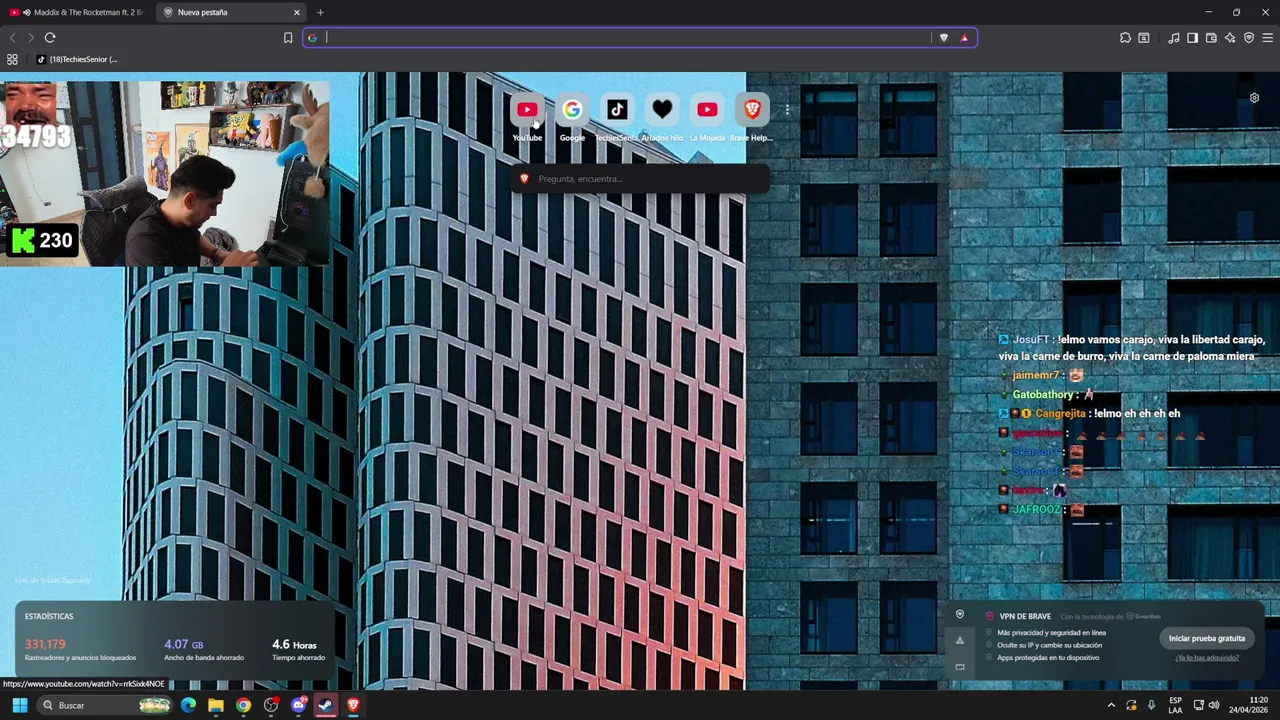Open Google Chrome from taskbar
Screen dimensions: 1280x720
[243, 705]
